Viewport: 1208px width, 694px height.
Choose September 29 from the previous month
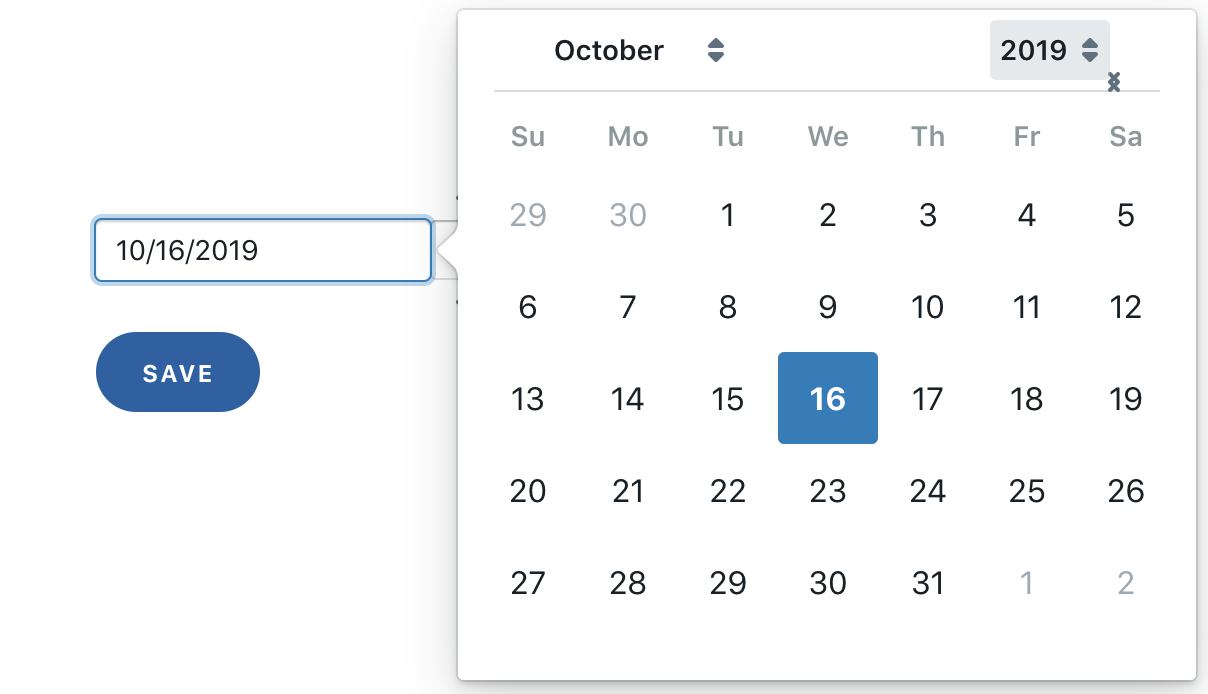528,214
